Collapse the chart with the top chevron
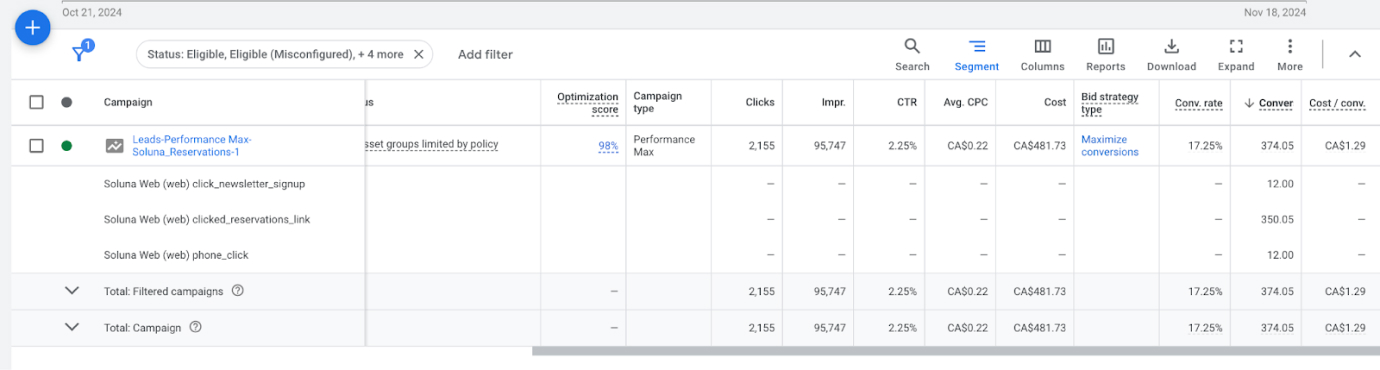This screenshot has height=370, width=1380. click(x=1355, y=54)
